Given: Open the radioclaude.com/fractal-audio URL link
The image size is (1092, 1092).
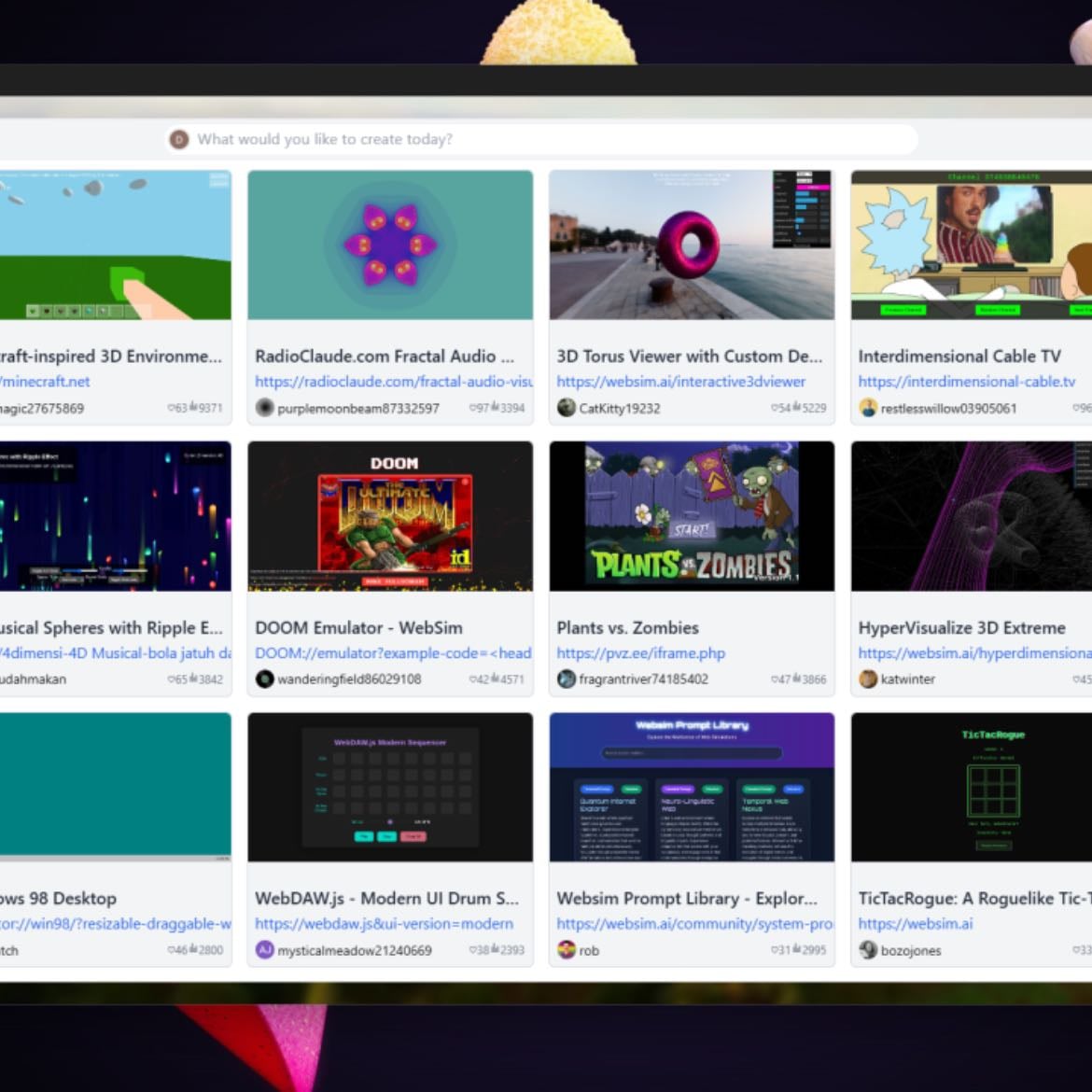Looking at the screenshot, I should (x=394, y=382).
